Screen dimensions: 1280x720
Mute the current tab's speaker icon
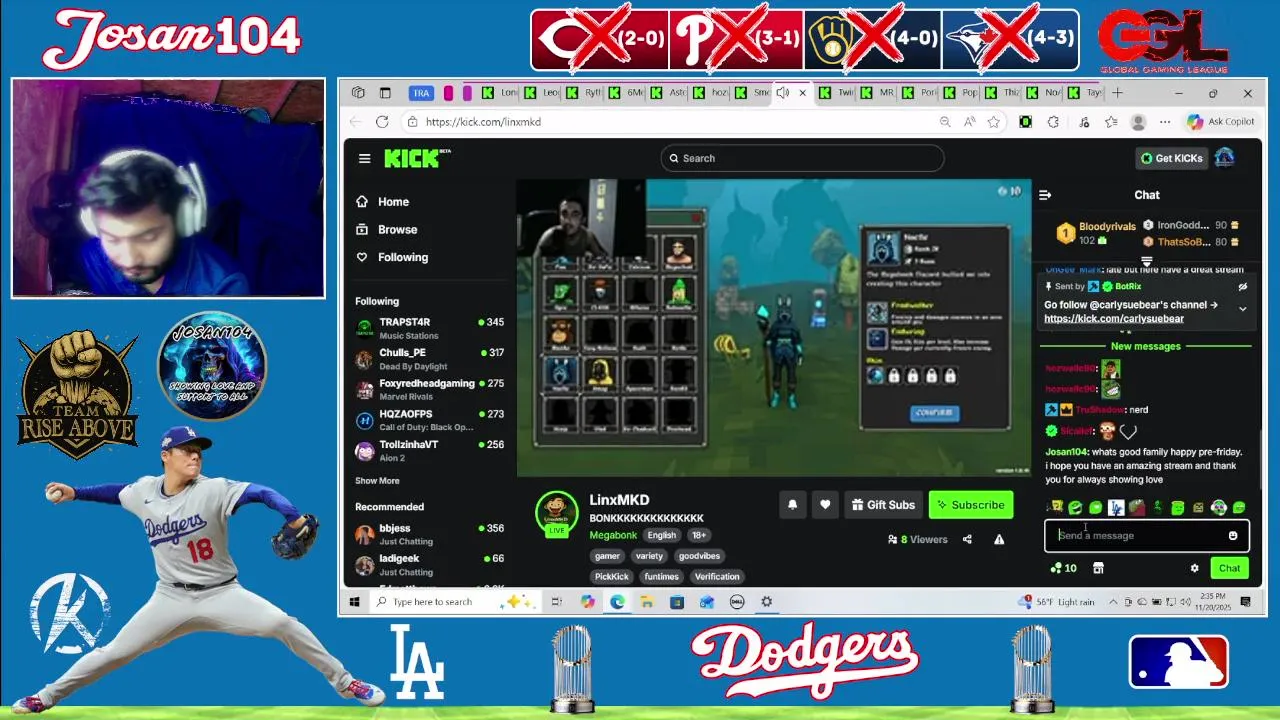pos(782,93)
